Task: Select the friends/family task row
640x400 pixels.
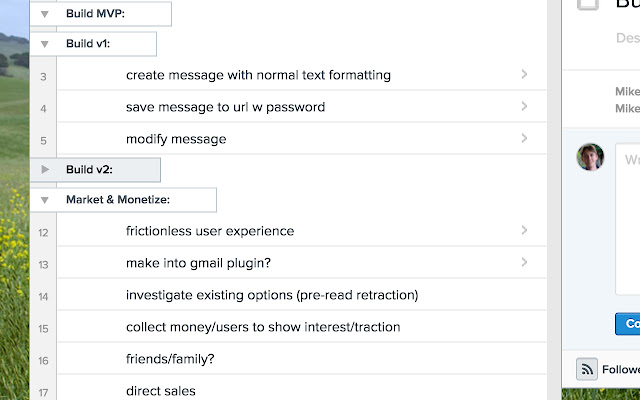Action: [170, 359]
